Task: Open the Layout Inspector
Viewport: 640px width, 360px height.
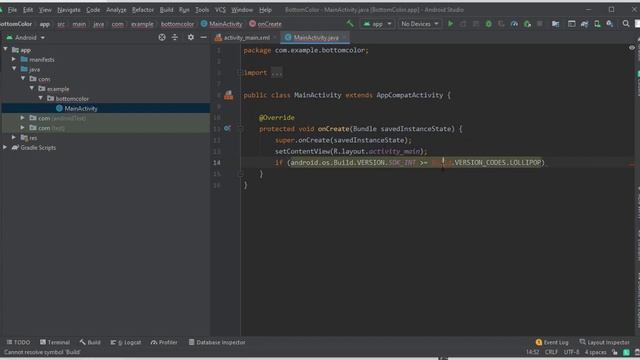Action: click(604, 342)
